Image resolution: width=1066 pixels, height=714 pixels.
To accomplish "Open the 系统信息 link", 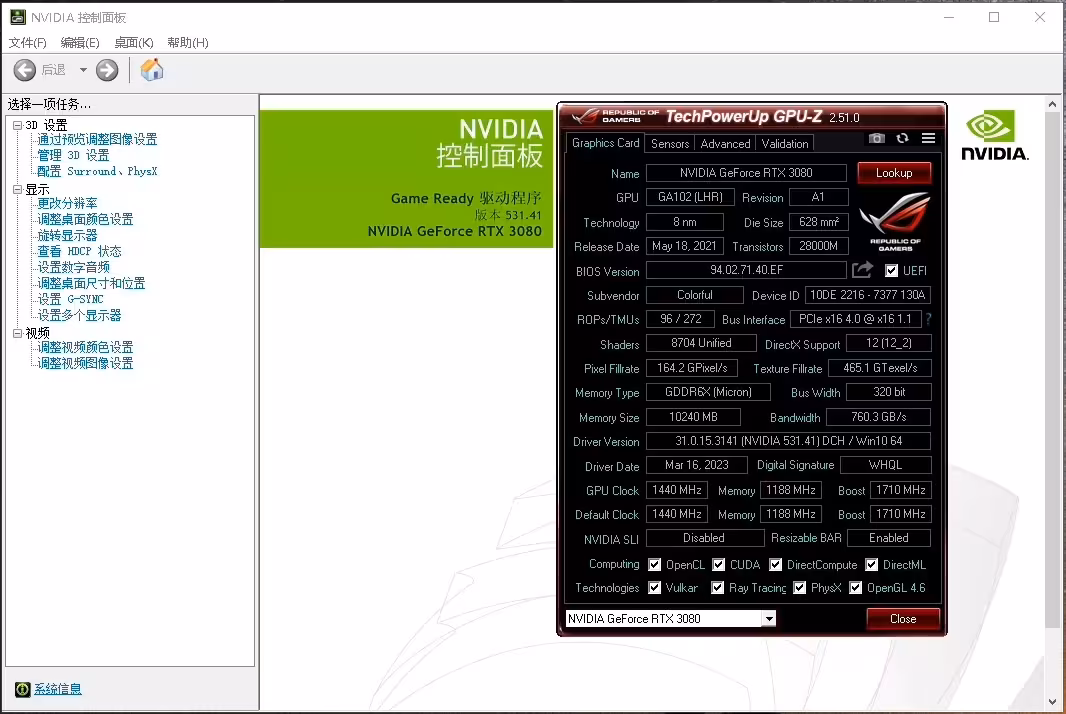I will point(58,690).
